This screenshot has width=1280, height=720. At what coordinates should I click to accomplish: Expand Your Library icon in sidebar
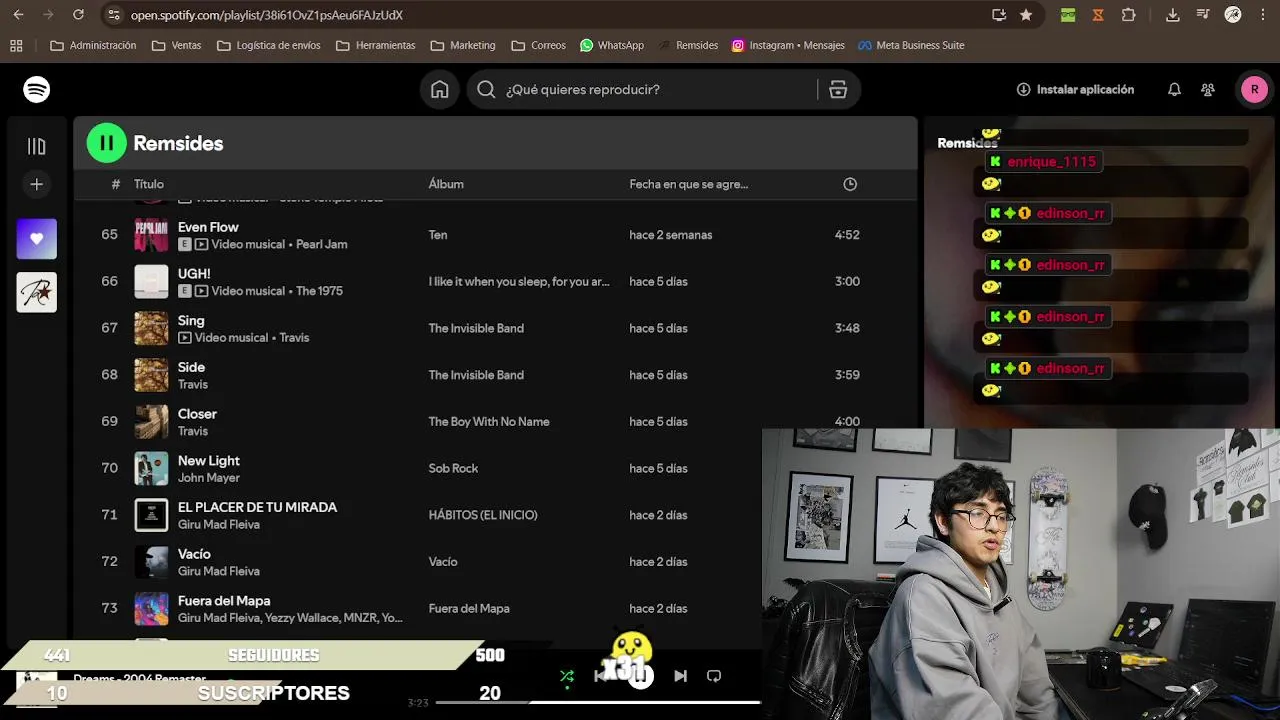point(37,146)
